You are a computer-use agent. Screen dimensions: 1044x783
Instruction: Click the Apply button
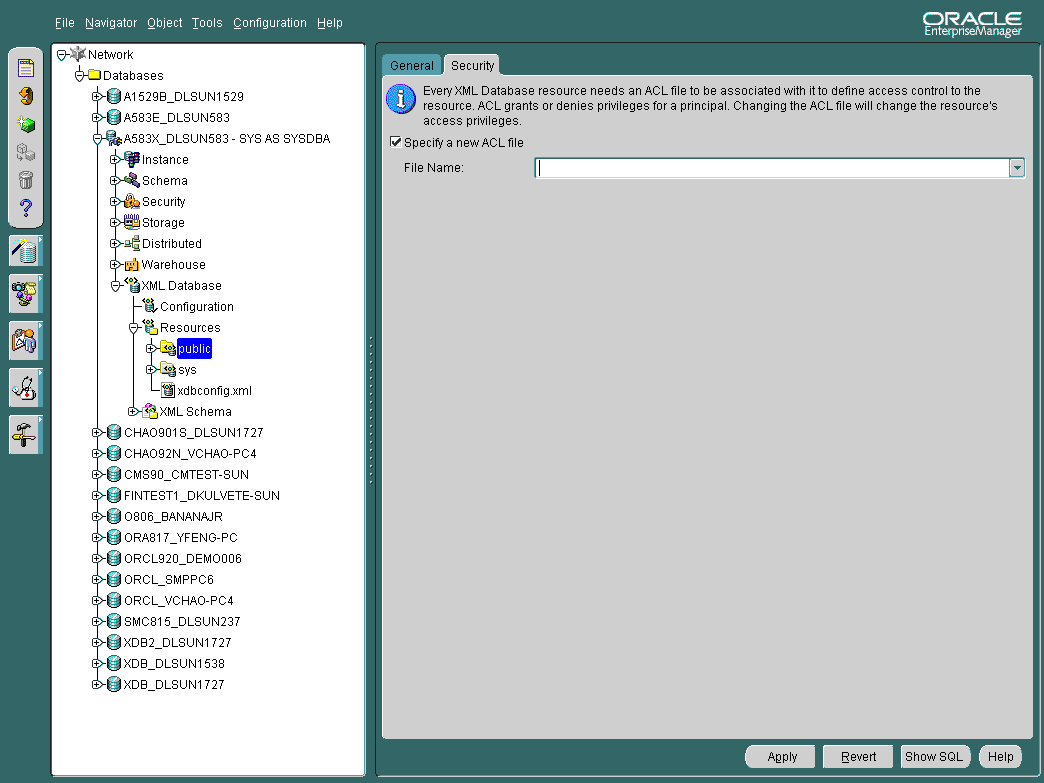coord(780,756)
